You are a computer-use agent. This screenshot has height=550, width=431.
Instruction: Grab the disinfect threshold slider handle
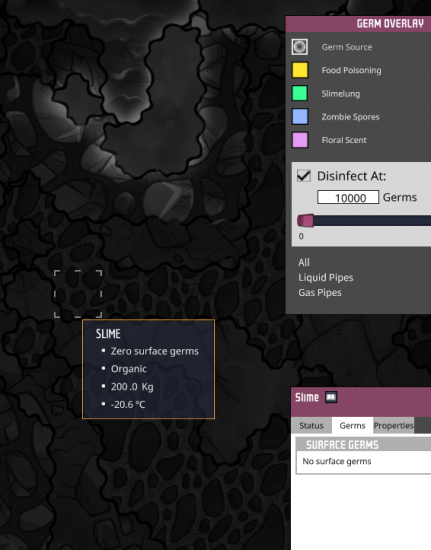pyautogui.click(x=305, y=221)
